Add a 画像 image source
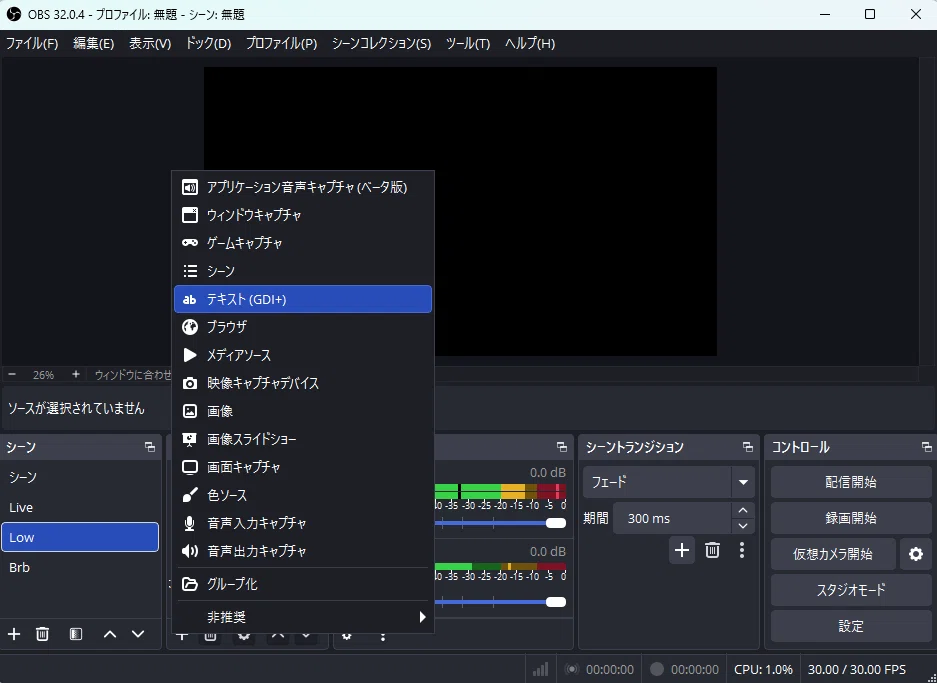937x683 pixels. pyautogui.click(x=302, y=411)
